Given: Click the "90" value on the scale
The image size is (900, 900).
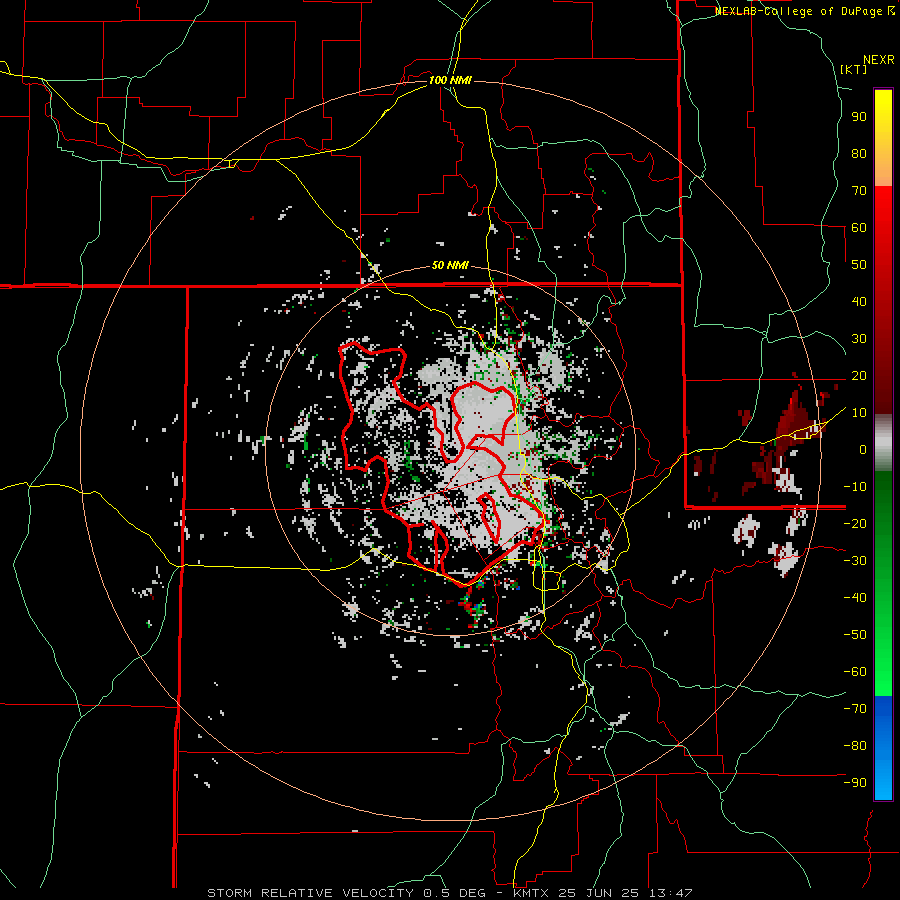Looking at the screenshot, I should tap(859, 117).
